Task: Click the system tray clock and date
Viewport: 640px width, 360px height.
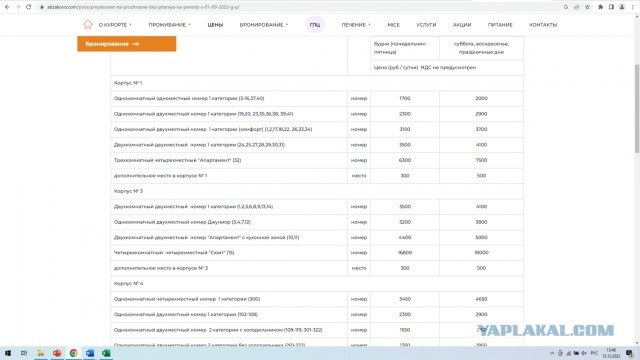Action: point(611,353)
